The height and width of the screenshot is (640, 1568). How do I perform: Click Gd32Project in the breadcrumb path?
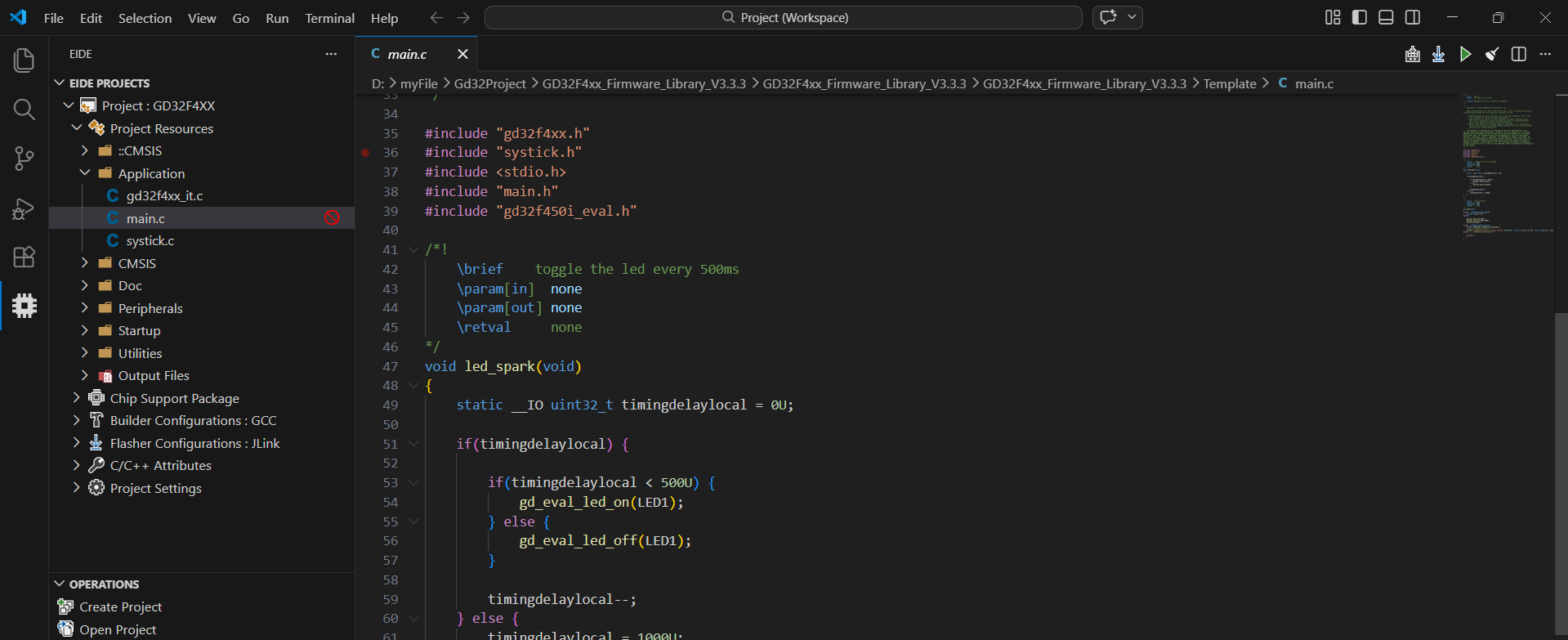coord(490,83)
